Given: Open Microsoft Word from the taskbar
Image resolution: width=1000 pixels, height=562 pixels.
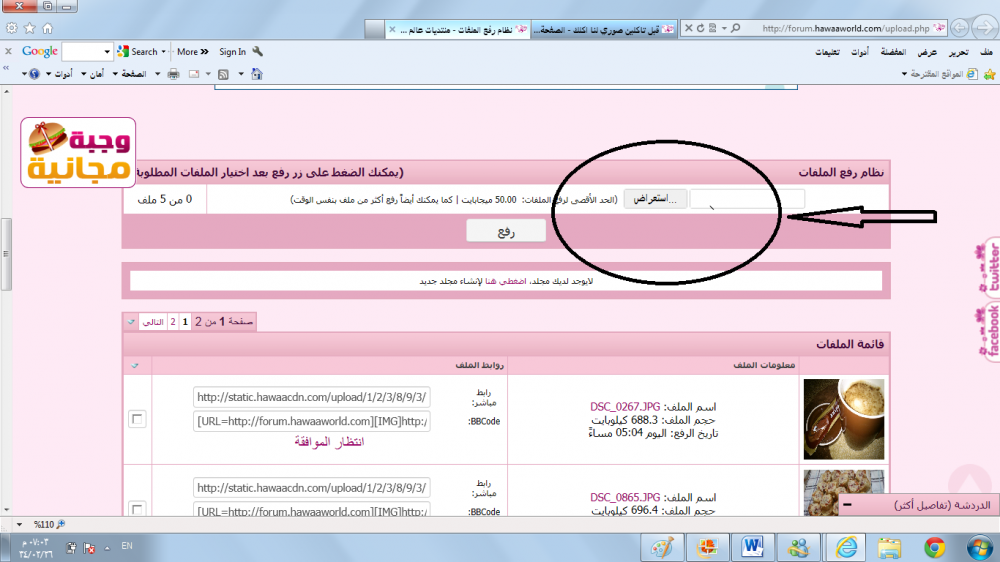Looking at the screenshot, I should [x=753, y=547].
